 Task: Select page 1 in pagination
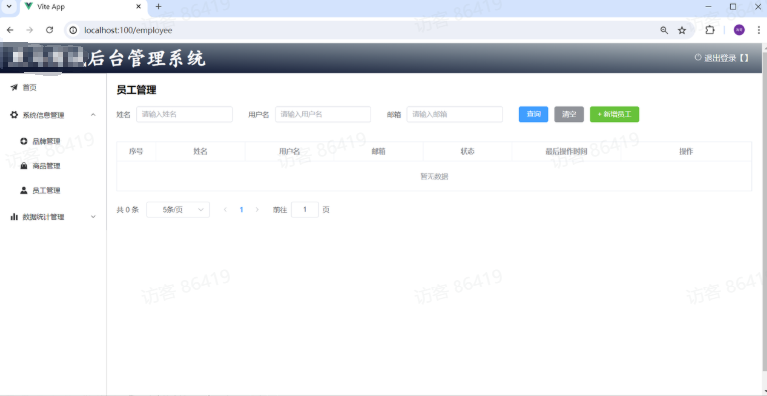241,210
